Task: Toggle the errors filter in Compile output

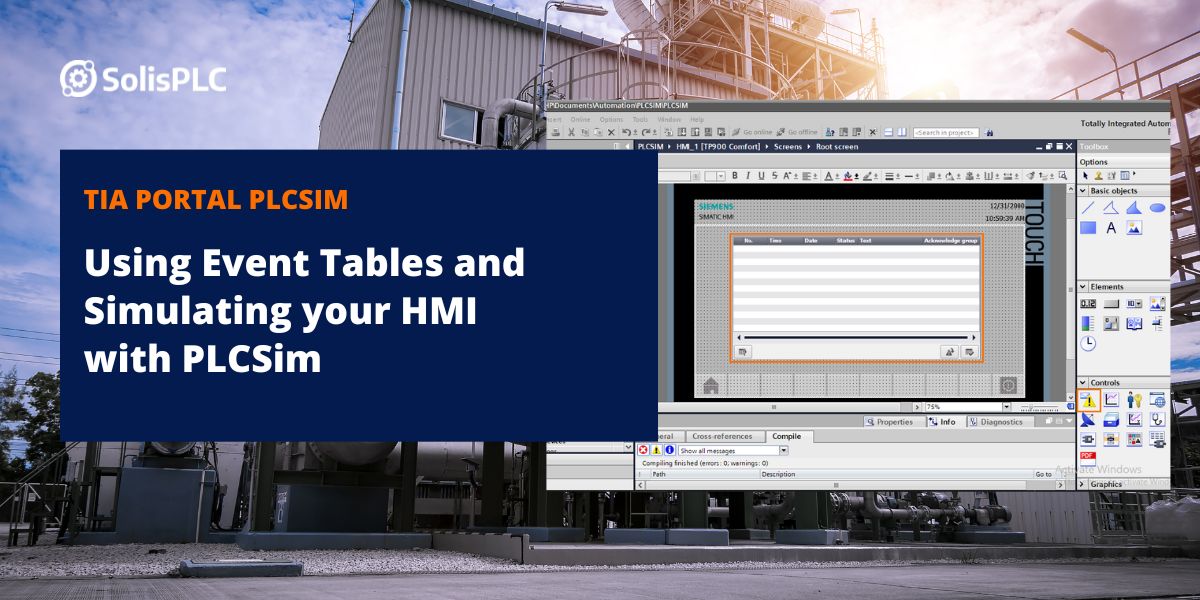Action: click(643, 449)
